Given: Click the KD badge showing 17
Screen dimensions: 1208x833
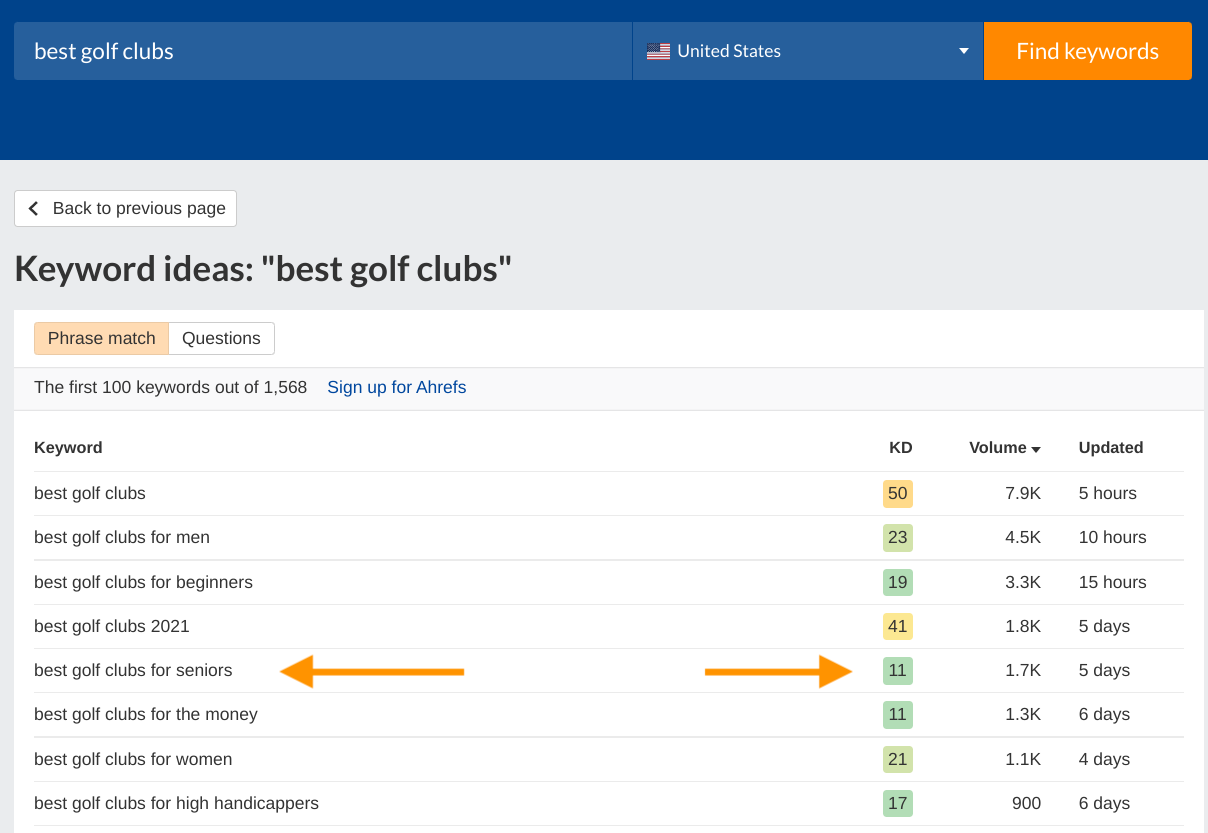Looking at the screenshot, I should click(898, 803).
